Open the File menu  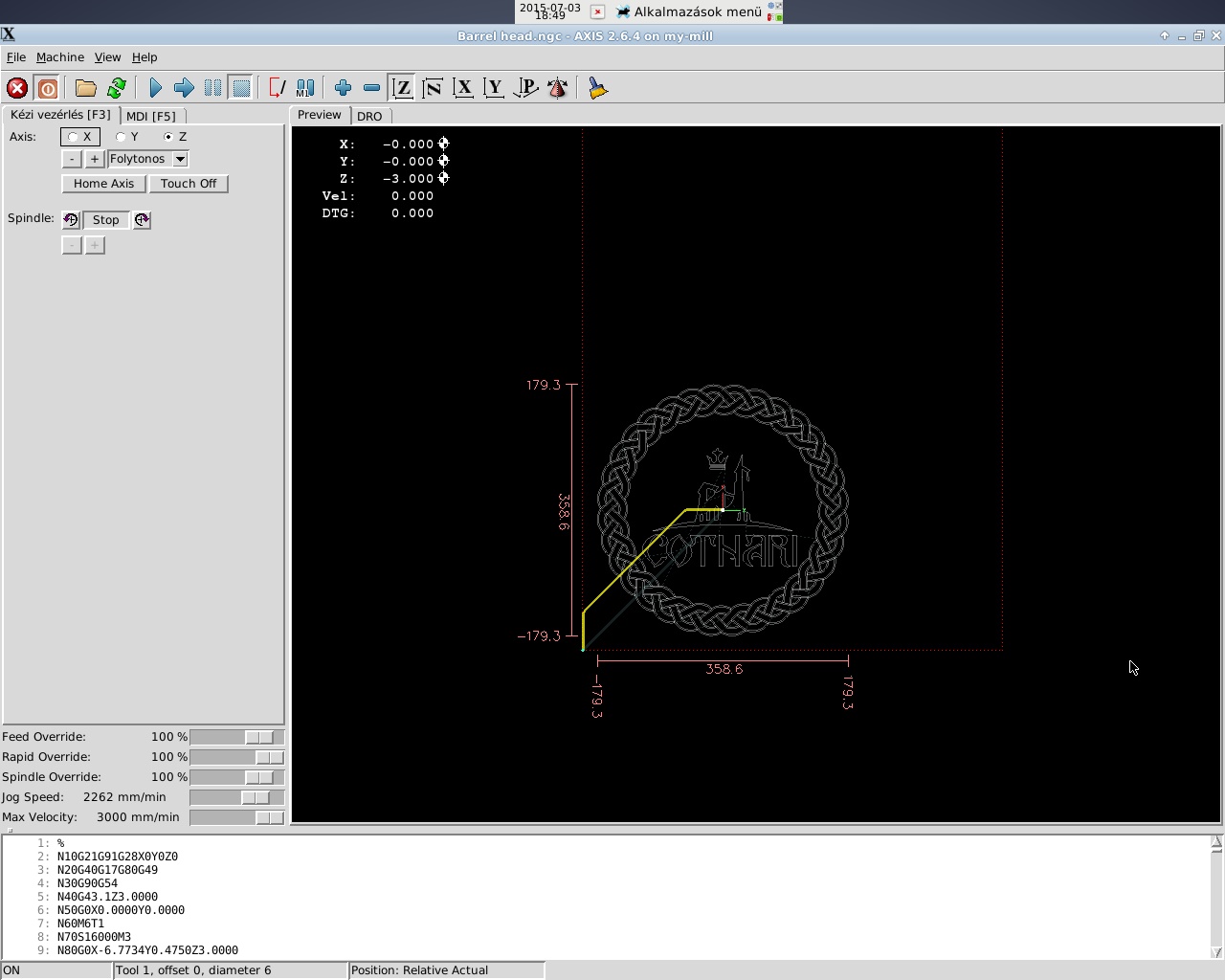[16, 57]
